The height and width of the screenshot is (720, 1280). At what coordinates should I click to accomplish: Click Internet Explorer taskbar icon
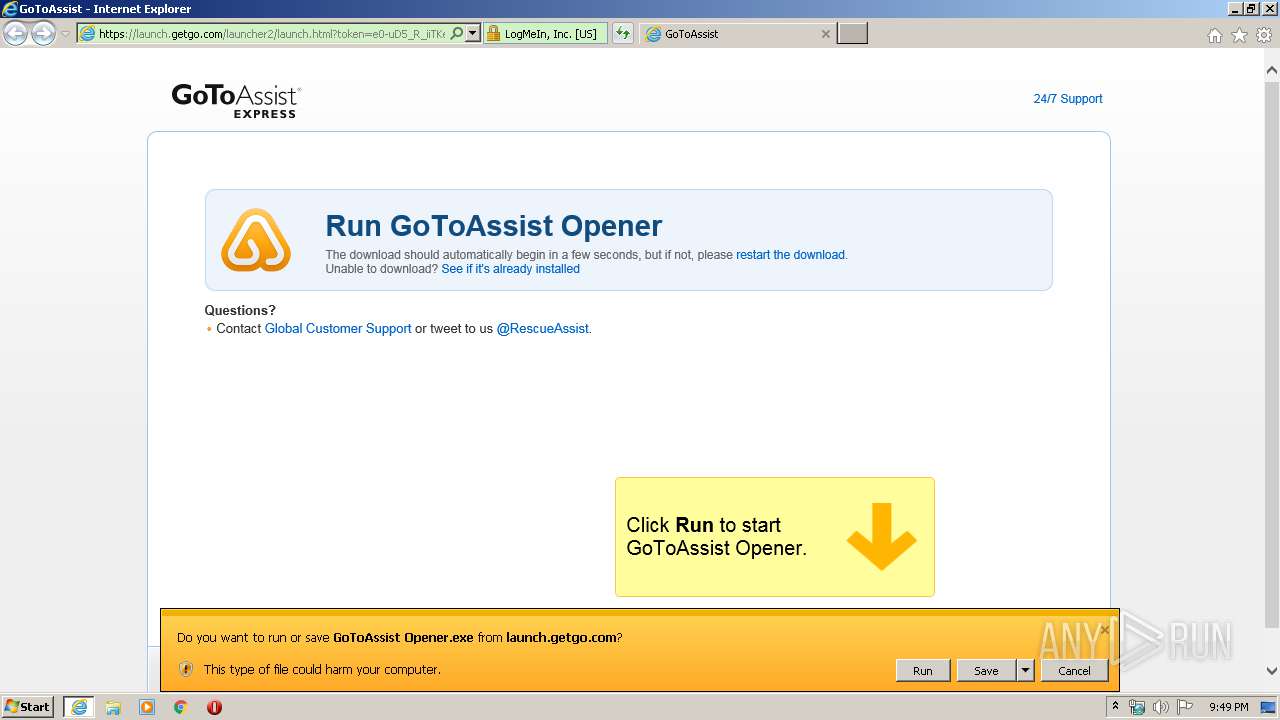tap(78, 706)
